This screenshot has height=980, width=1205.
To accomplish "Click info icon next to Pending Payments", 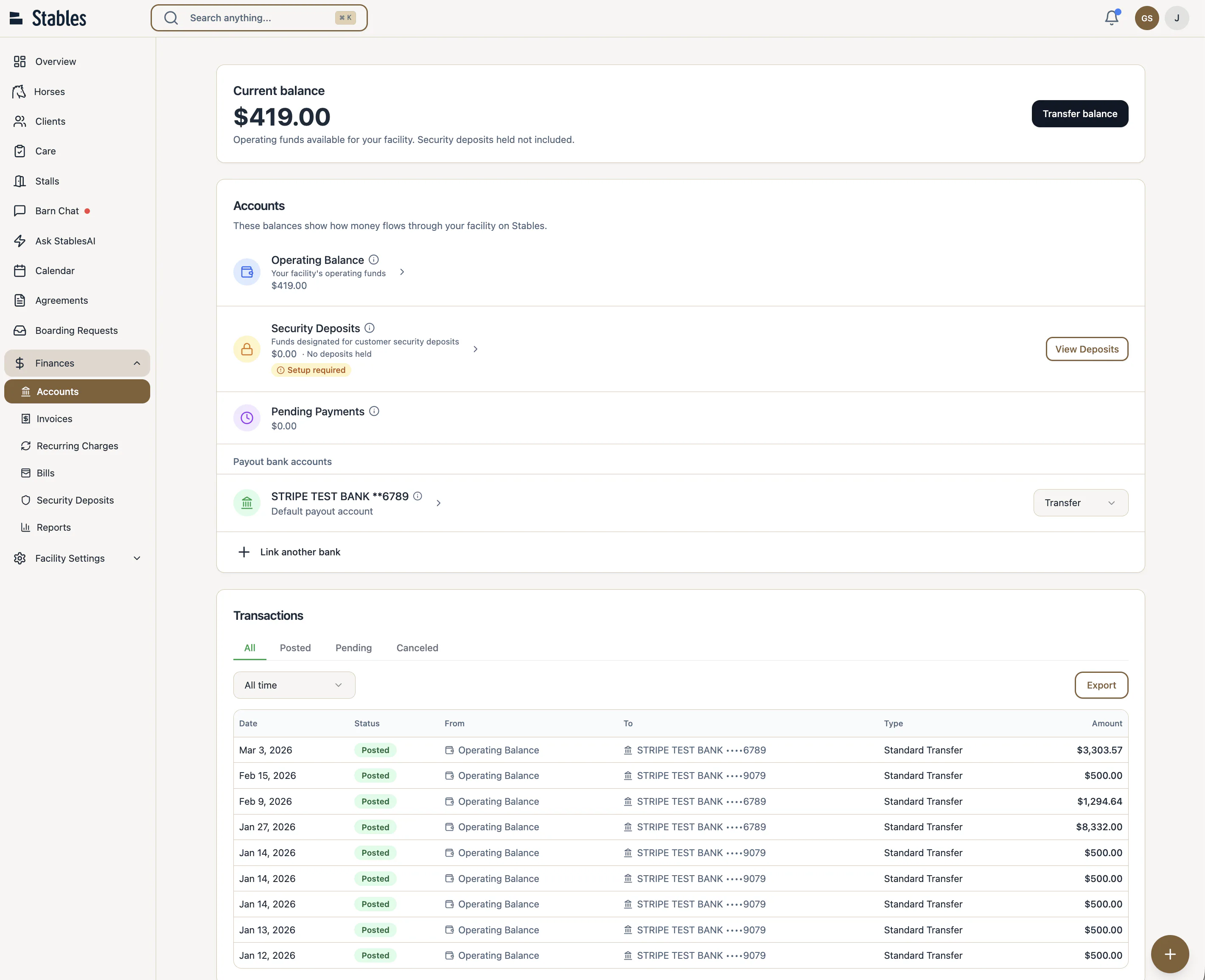I will pos(374,411).
